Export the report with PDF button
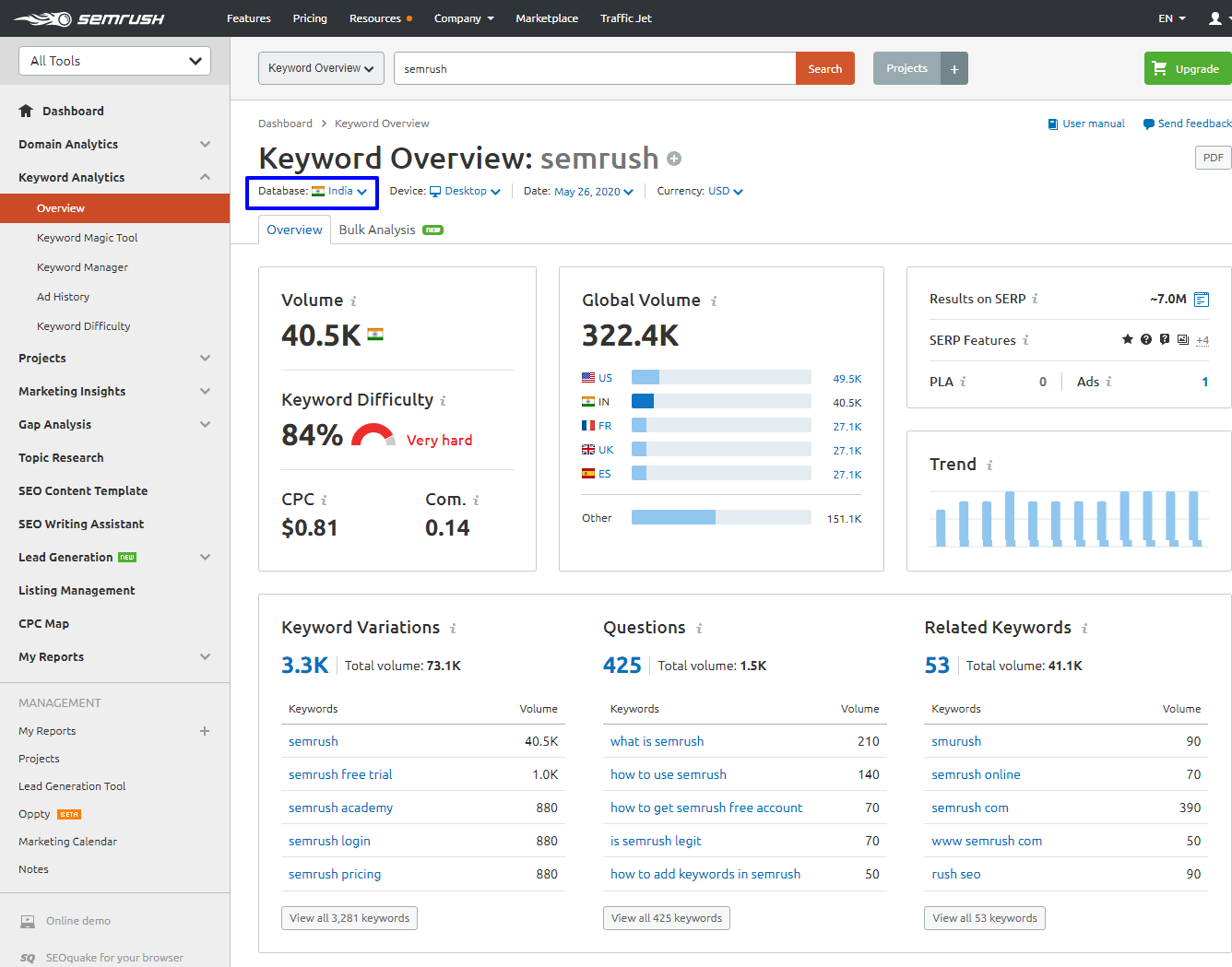This screenshot has width=1232, height=967. 1213,158
